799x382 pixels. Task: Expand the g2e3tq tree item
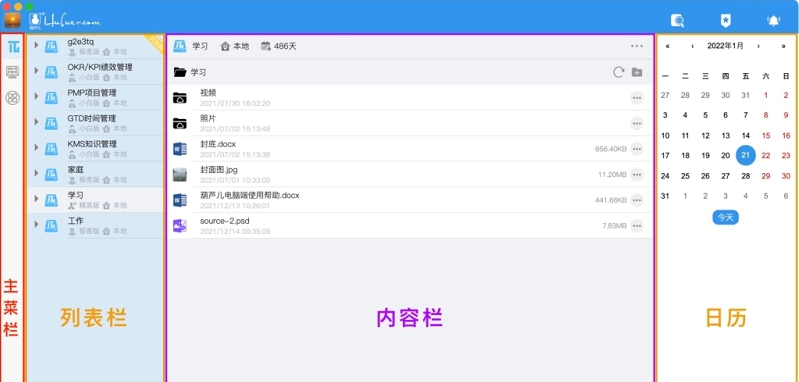(36, 45)
